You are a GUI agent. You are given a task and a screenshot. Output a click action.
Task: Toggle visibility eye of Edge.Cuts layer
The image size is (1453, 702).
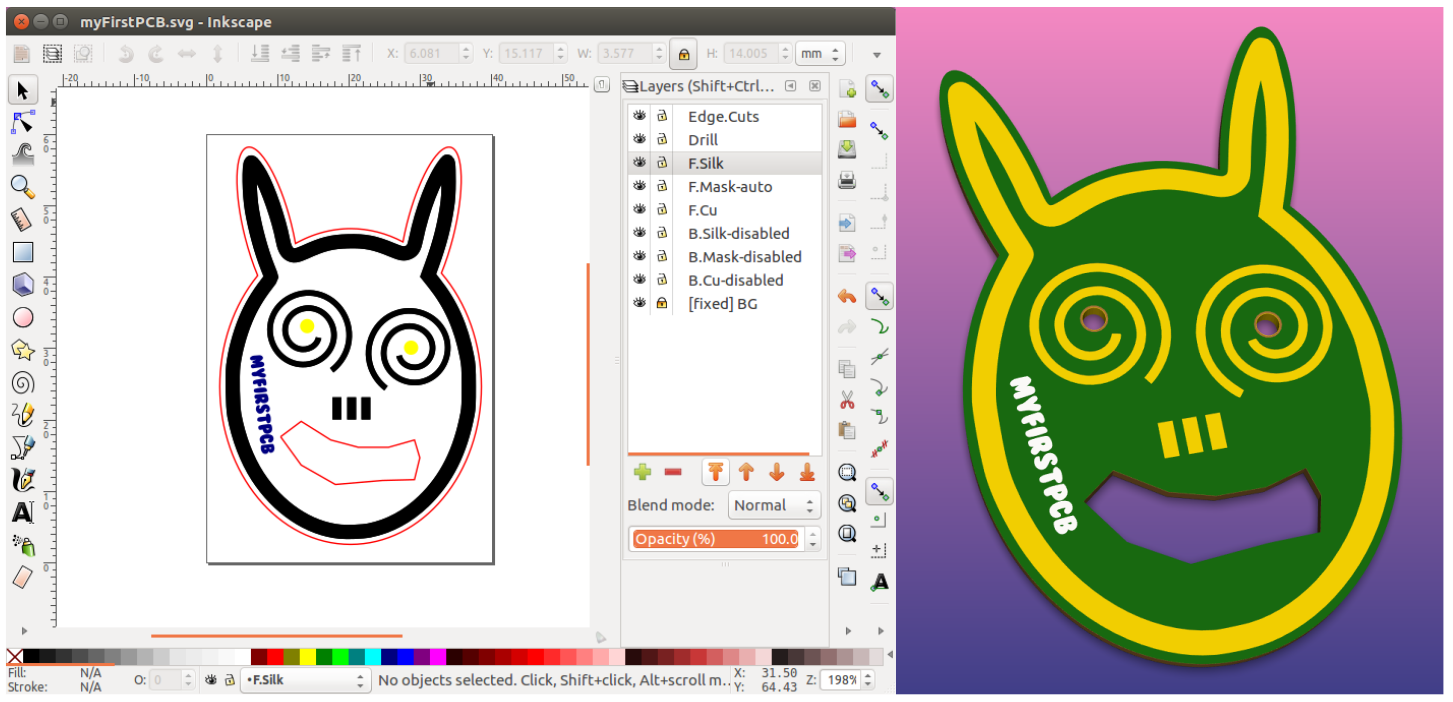(640, 117)
